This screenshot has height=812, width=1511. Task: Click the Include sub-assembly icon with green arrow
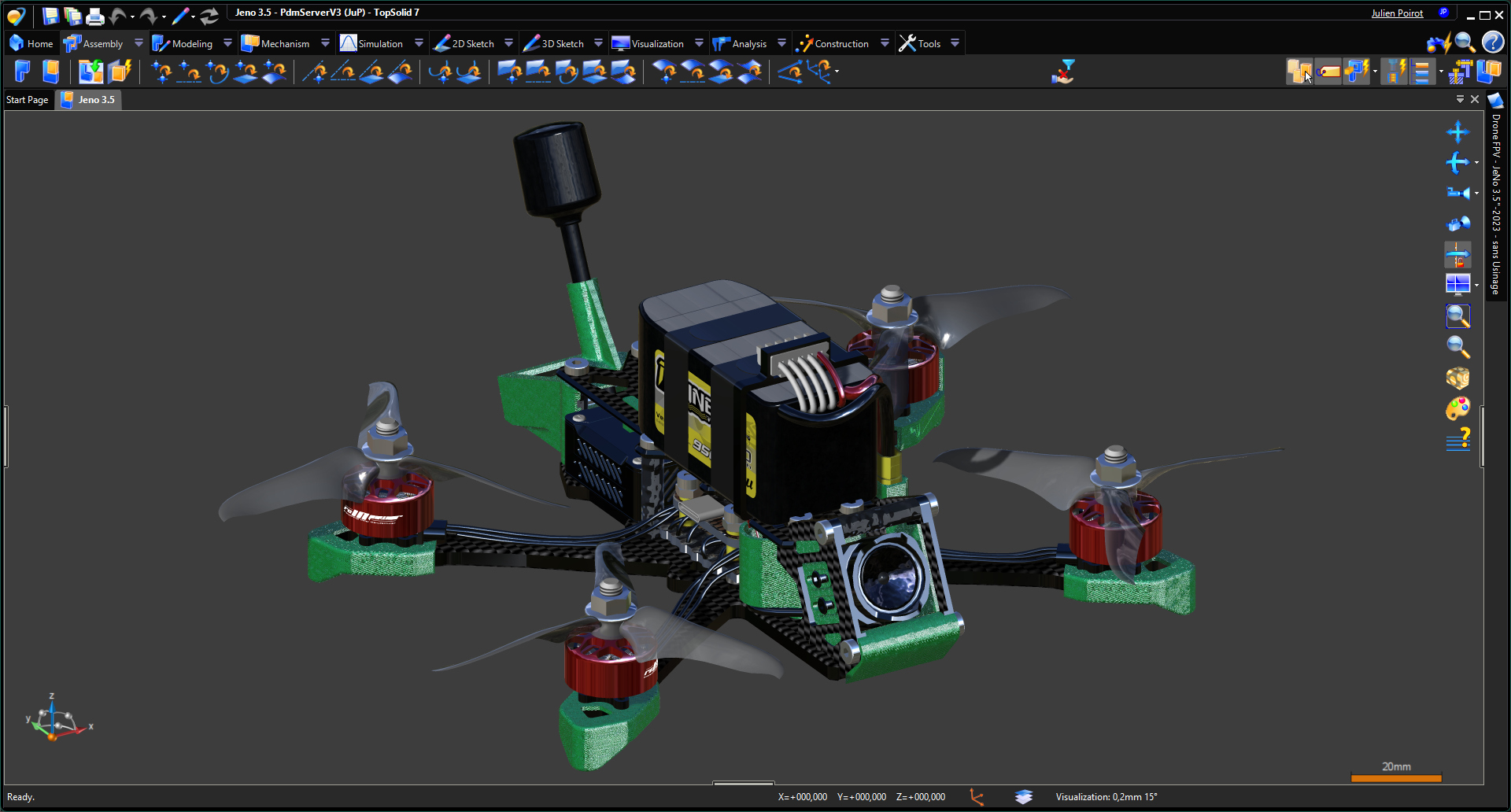[91, 72]
